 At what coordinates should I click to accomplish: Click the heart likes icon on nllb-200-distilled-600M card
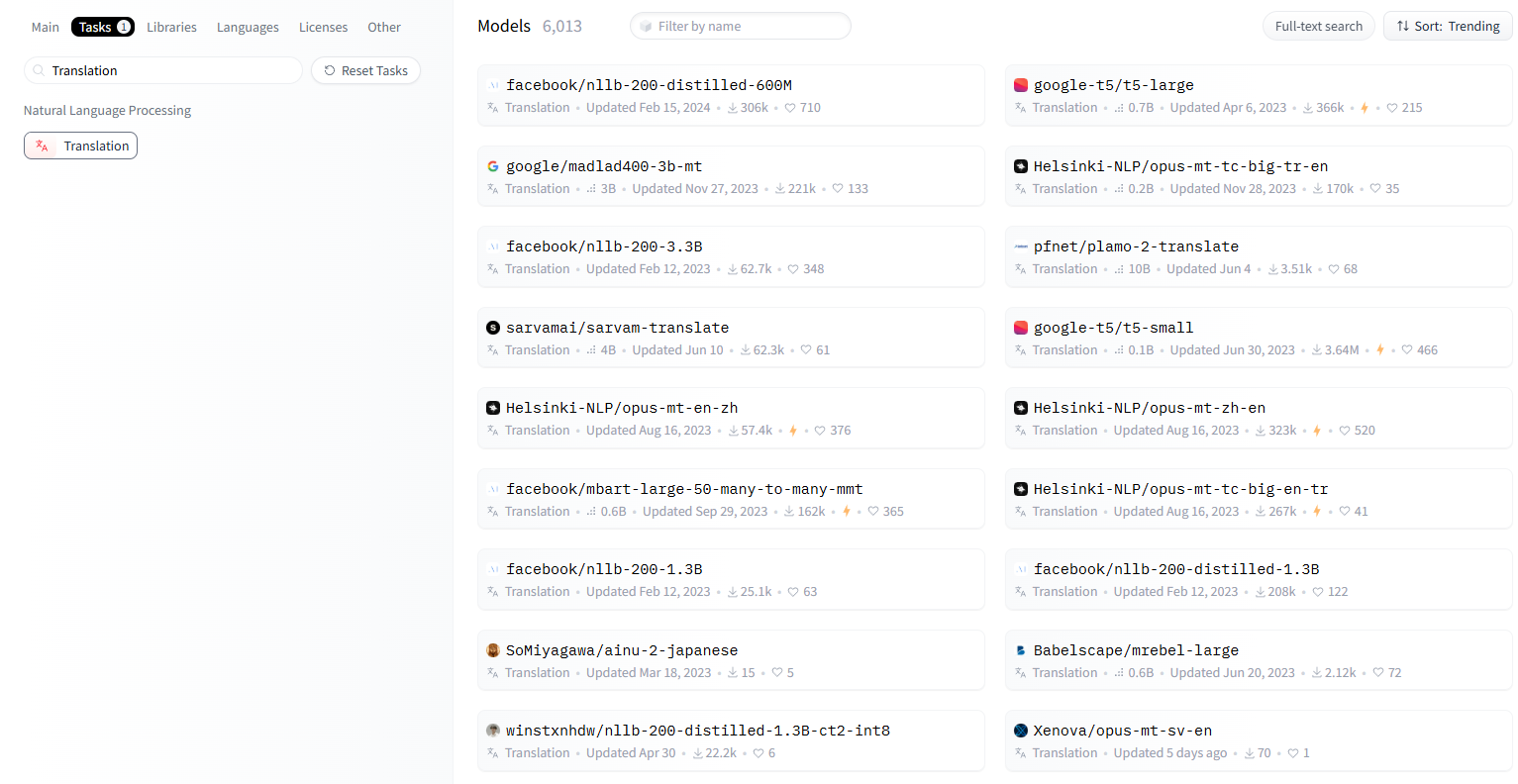pyautogui.click(x=790, y=108)
